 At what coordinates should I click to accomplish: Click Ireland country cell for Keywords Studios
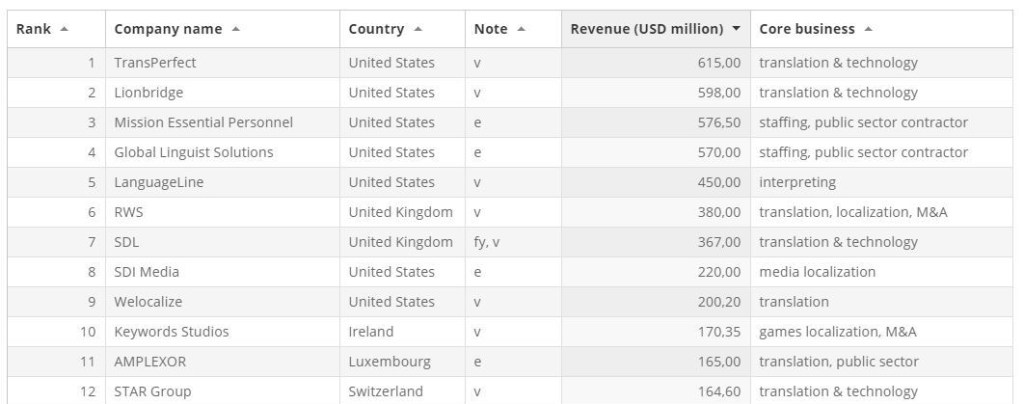[x=373, y=332]
